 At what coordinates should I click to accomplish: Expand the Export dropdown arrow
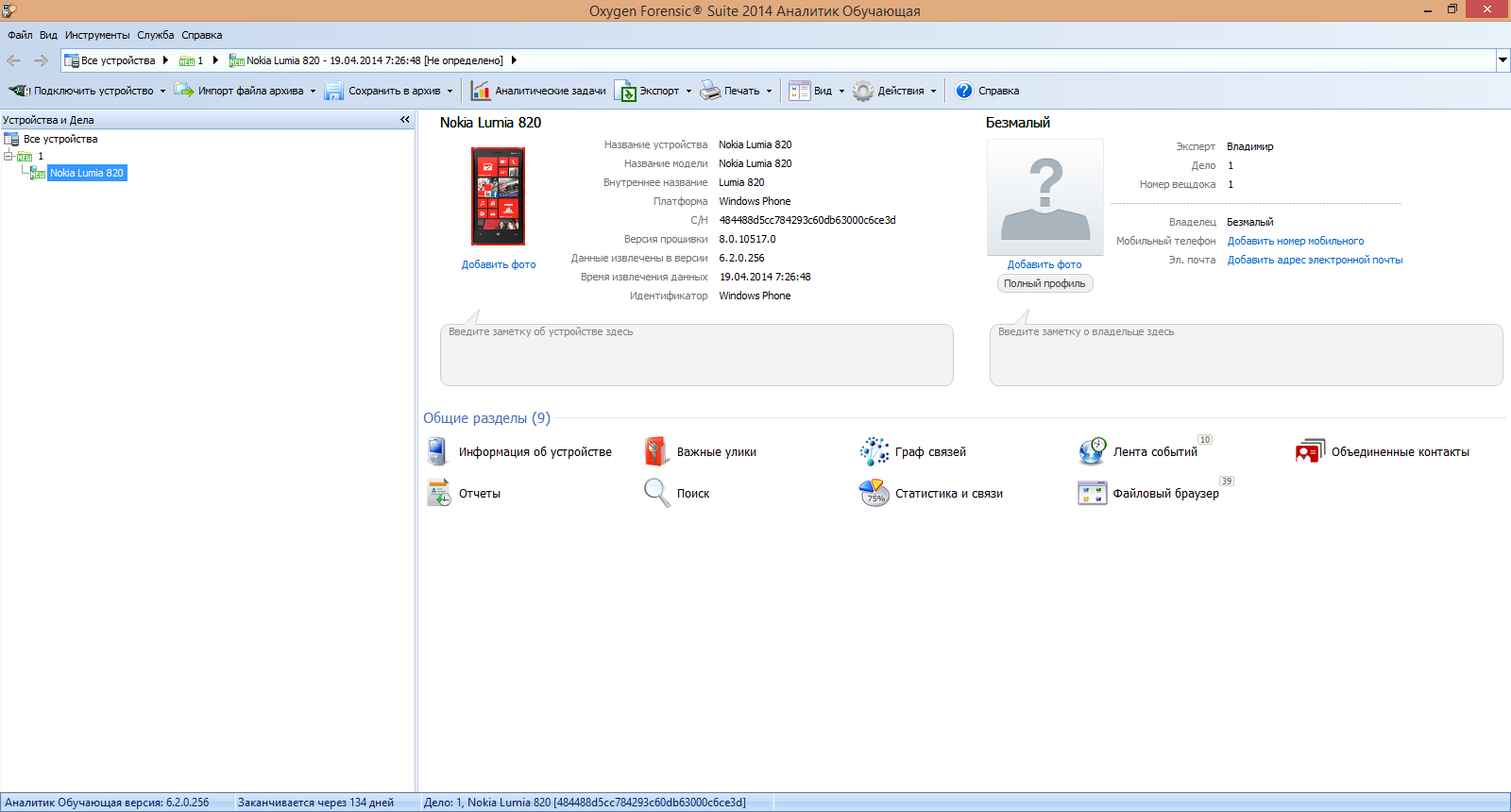[x=688, y=92]
